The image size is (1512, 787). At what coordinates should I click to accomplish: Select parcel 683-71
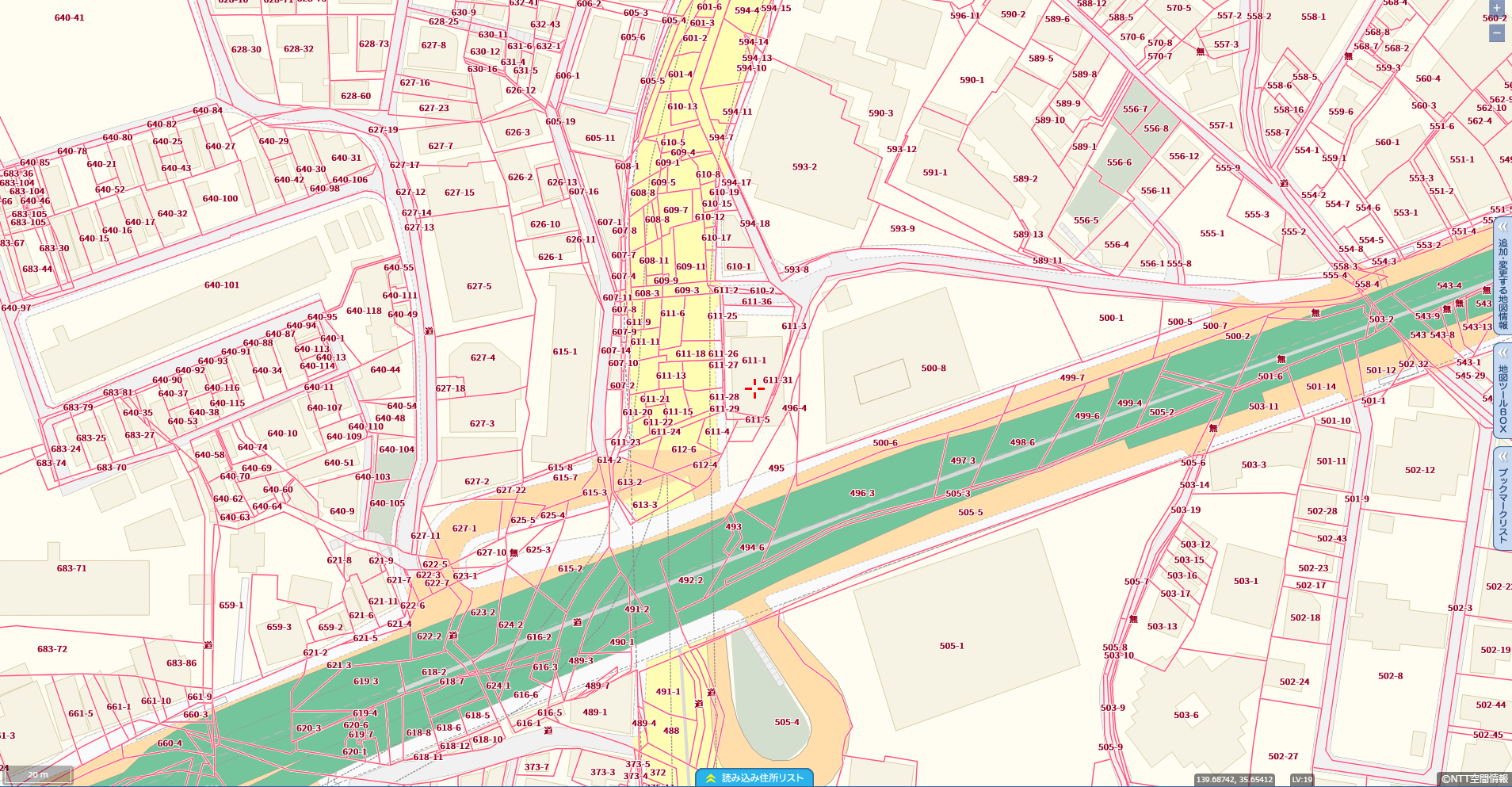[x=71, y=568]
